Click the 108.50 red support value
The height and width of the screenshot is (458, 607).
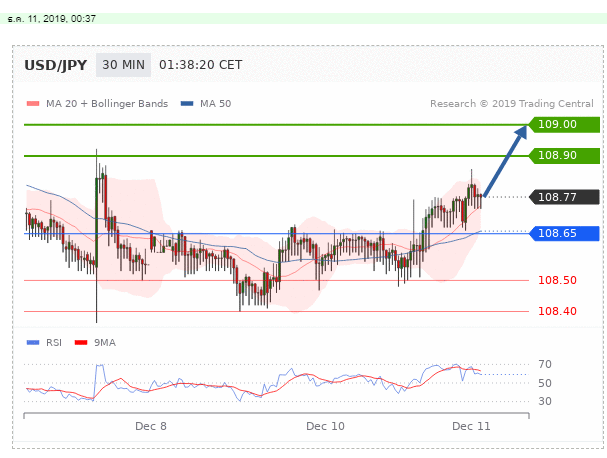pos(557,280)
